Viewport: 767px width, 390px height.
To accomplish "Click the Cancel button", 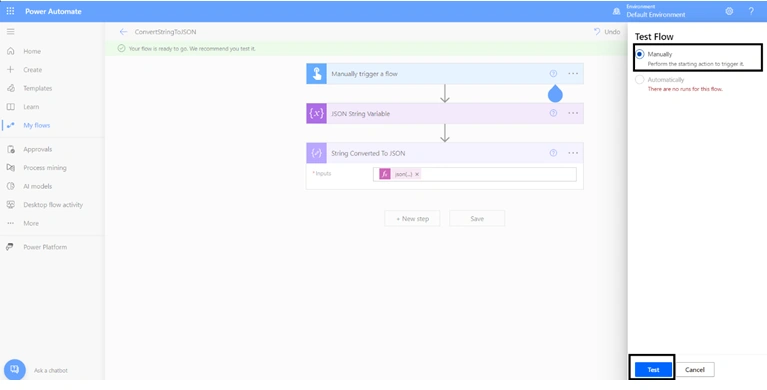I will 695,369.
